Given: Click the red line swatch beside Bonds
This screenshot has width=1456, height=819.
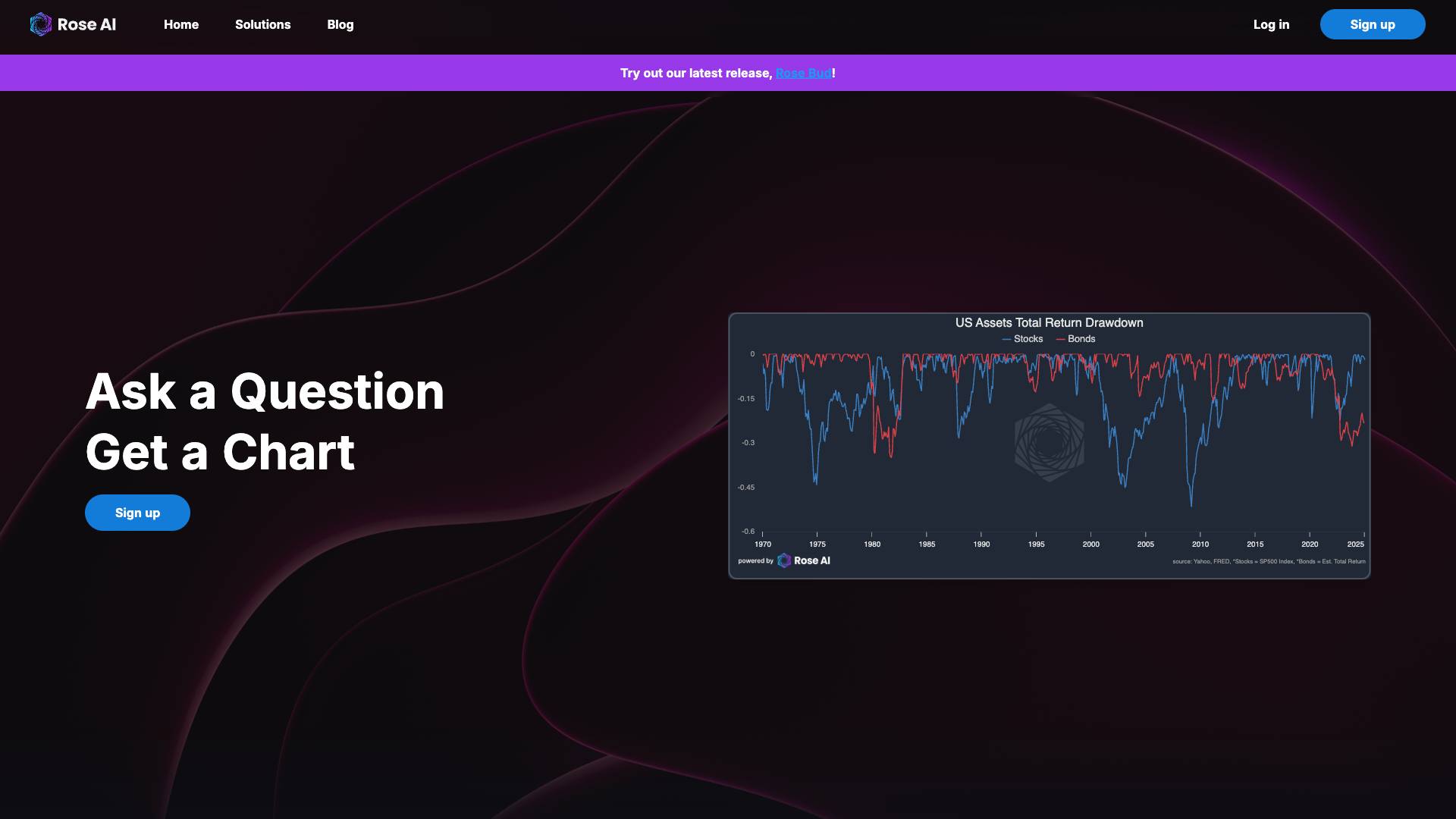Looking at the screenshot, I should pos(1060,339).
